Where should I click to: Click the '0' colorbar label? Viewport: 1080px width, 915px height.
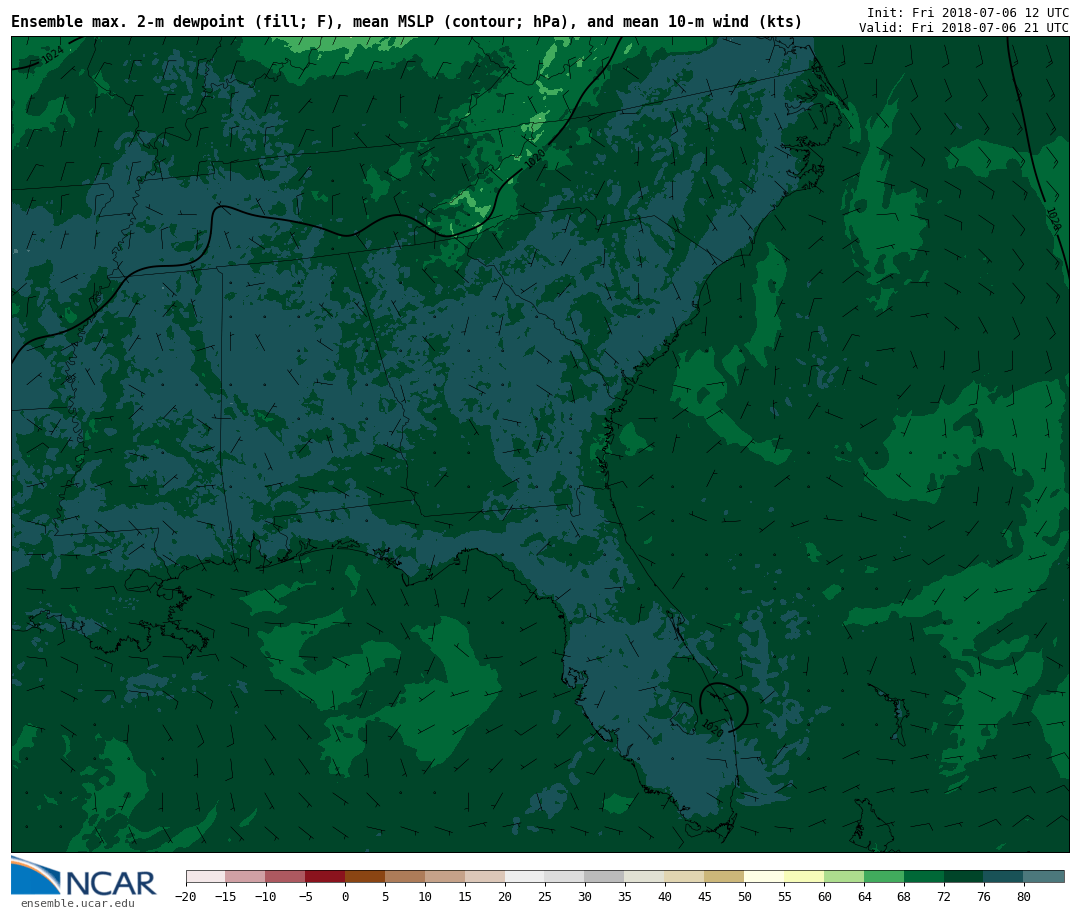(x=346, y=896)
